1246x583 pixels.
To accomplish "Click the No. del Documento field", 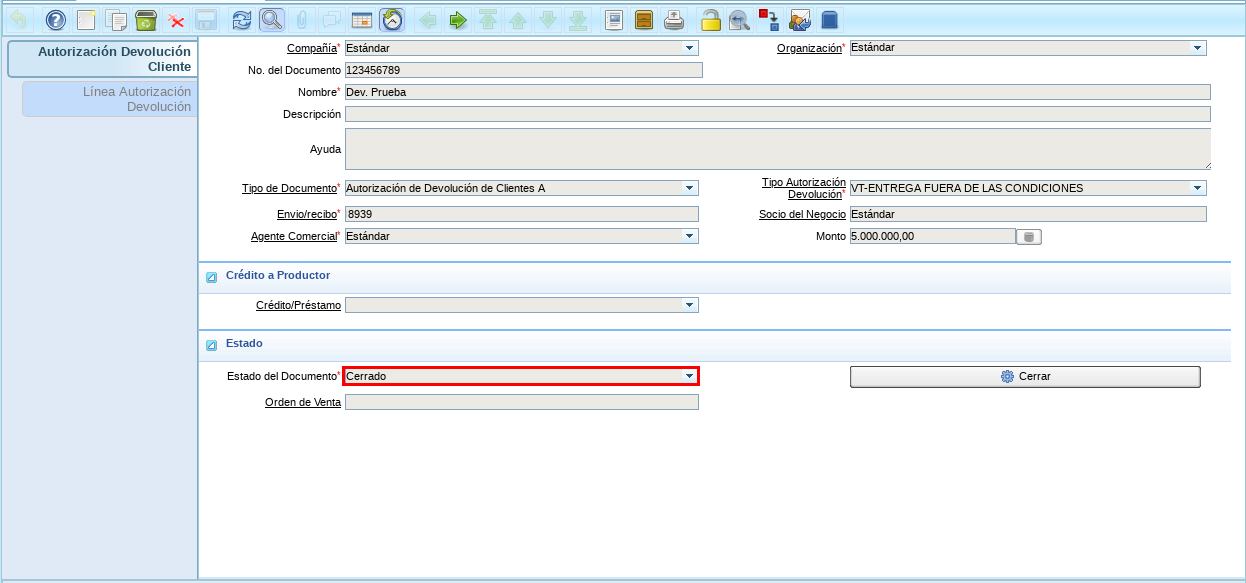I will tap(523, 70).
